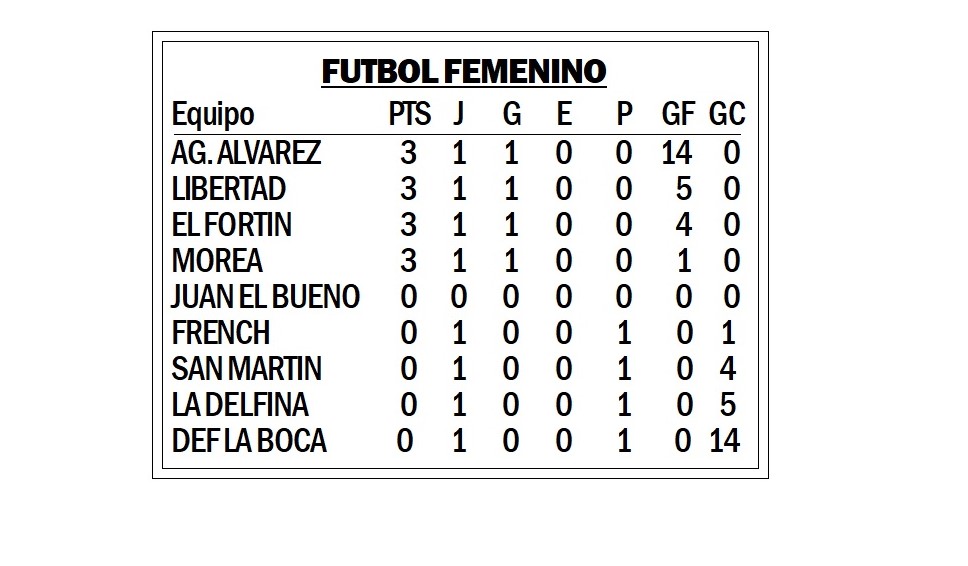This screenshot has height=566, width=968.
Task: Select the EL FORTIN team name
Action: click(x=232, y=225)
